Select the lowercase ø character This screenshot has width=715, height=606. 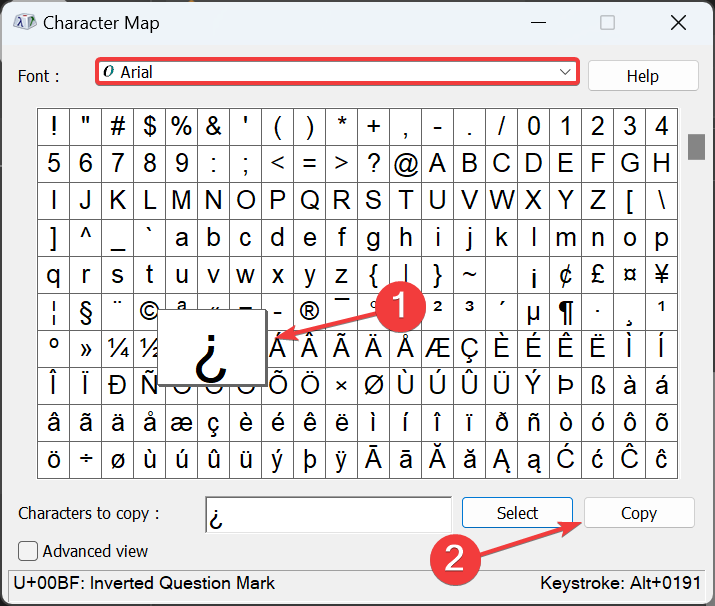[118, 460]
